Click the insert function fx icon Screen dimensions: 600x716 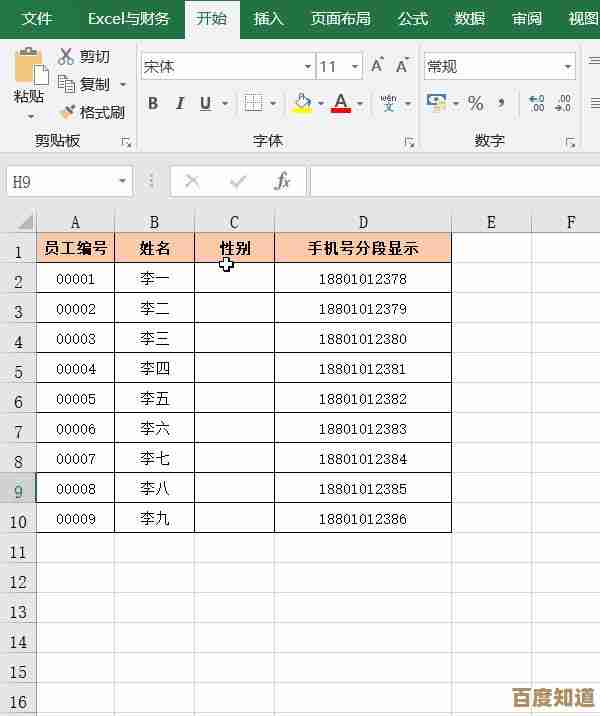tap(282, 181)
